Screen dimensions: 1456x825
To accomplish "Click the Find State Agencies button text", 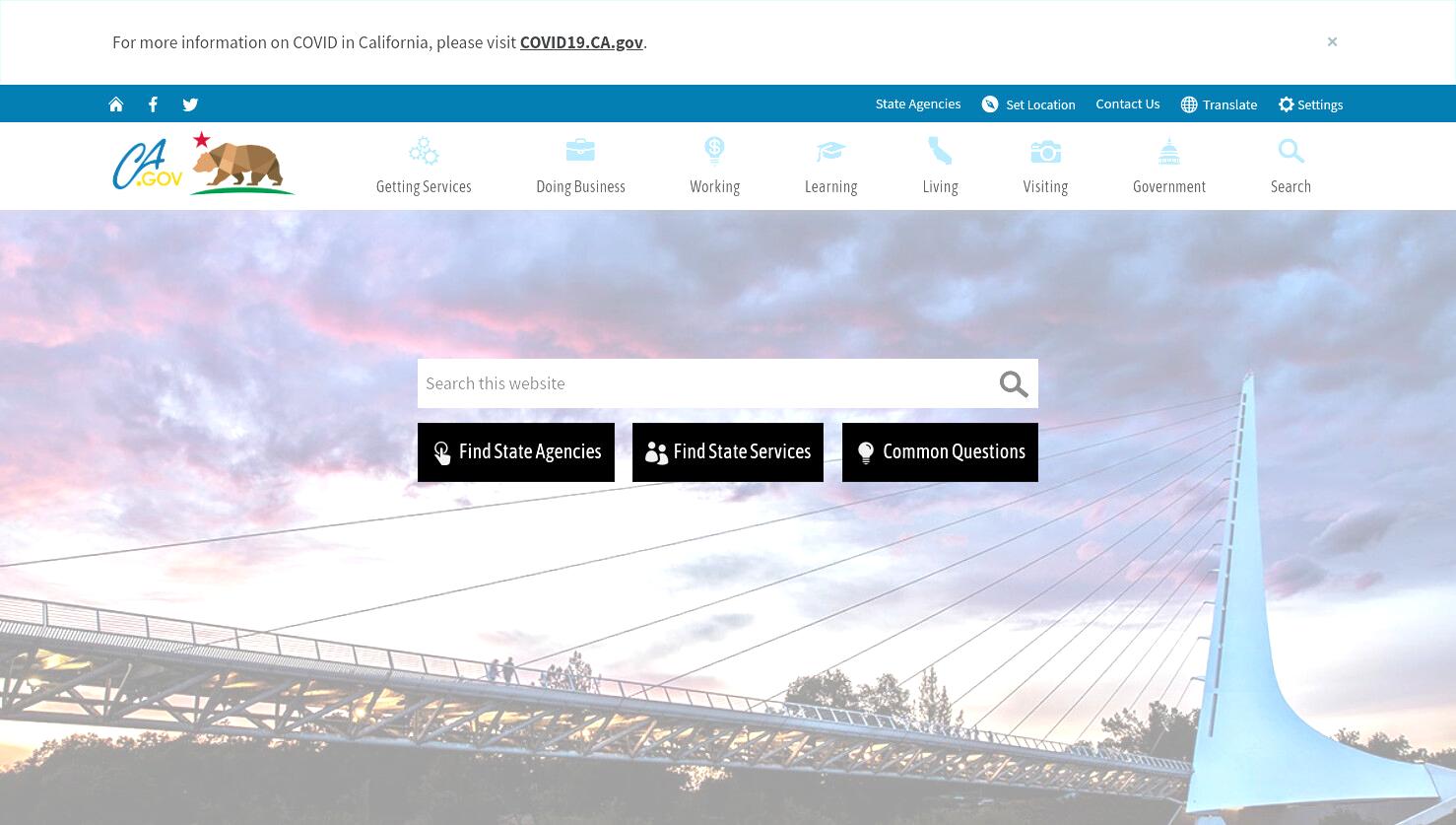I will 530,451.
